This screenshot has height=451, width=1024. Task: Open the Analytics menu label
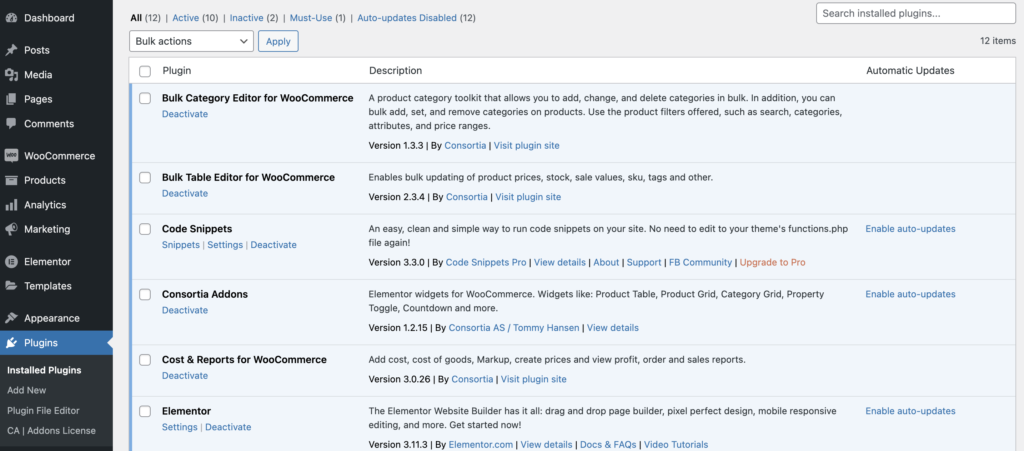click(45, 205)
